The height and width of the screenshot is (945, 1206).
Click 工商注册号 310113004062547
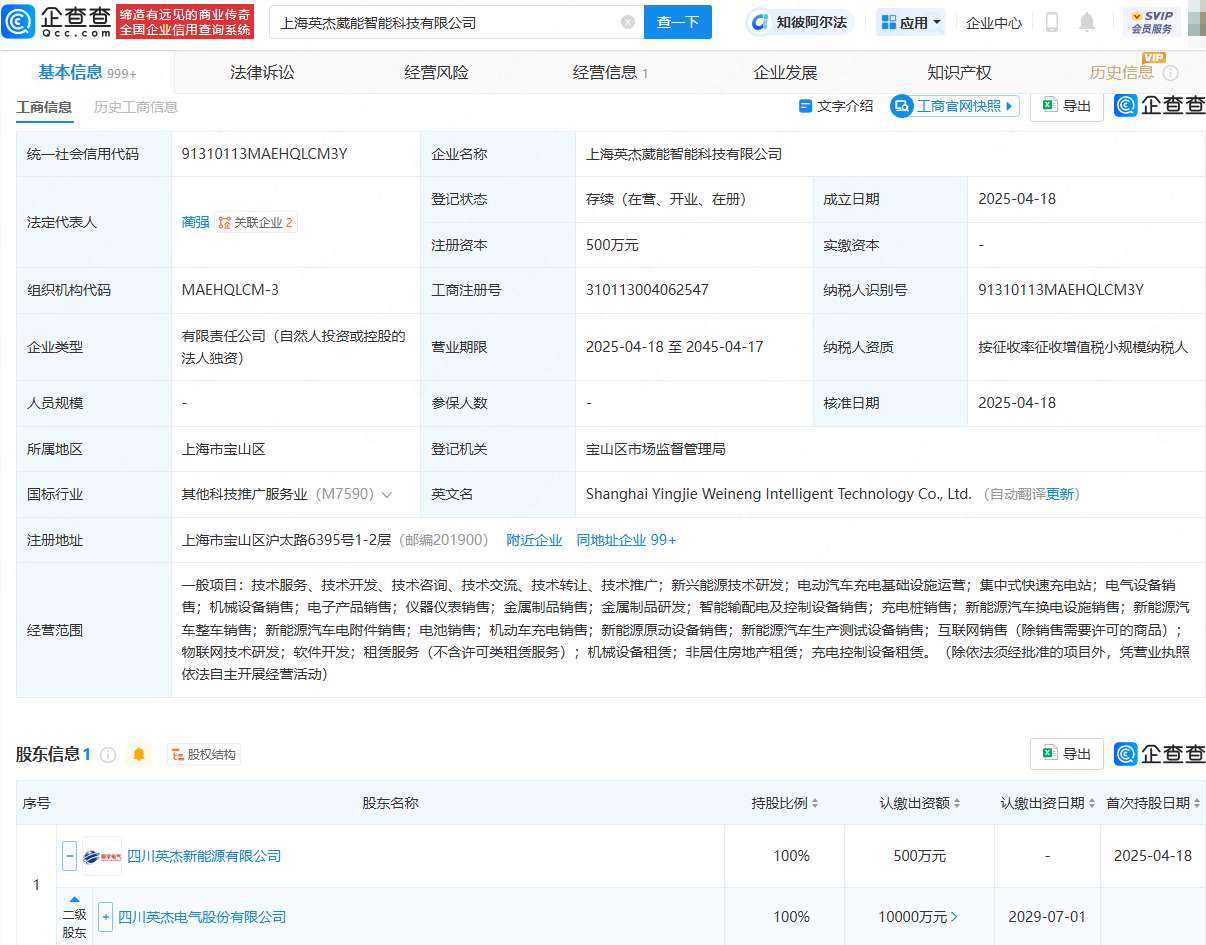(x=647, y=290)
